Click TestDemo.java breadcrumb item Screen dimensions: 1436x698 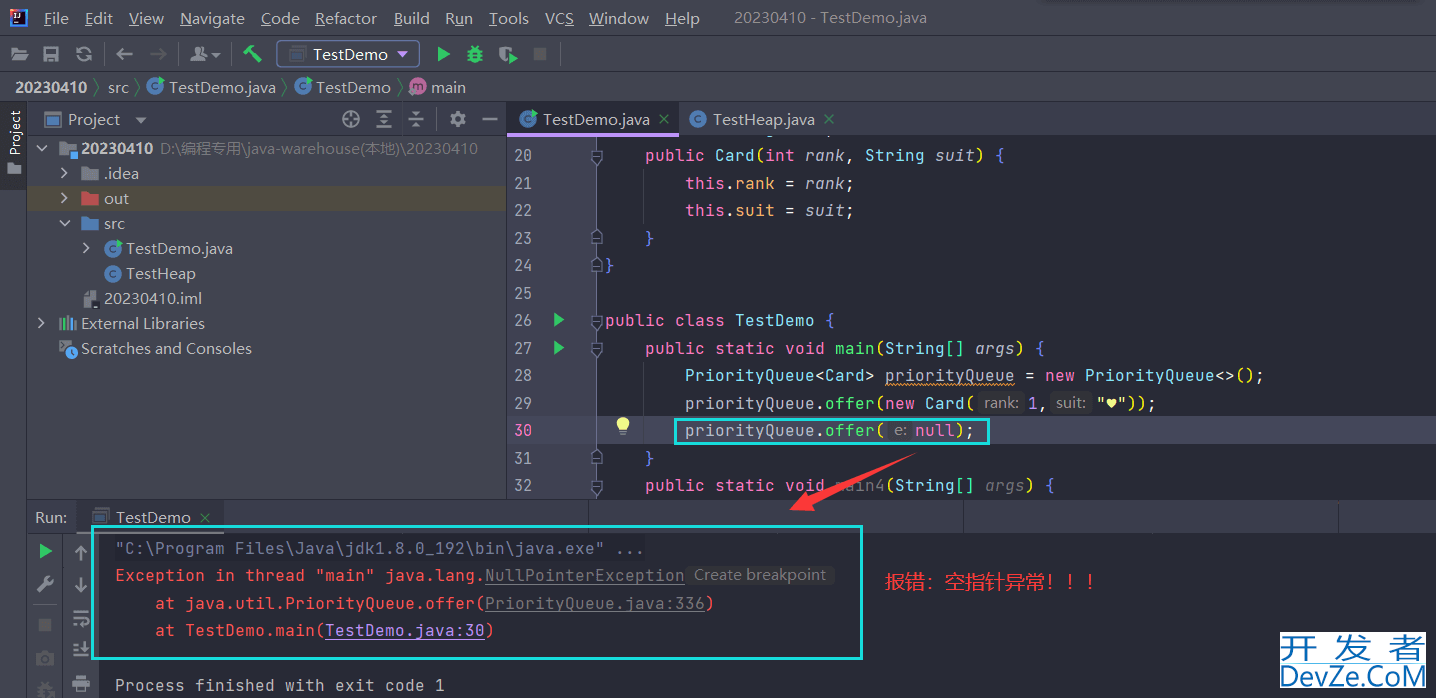coord(211,87)
